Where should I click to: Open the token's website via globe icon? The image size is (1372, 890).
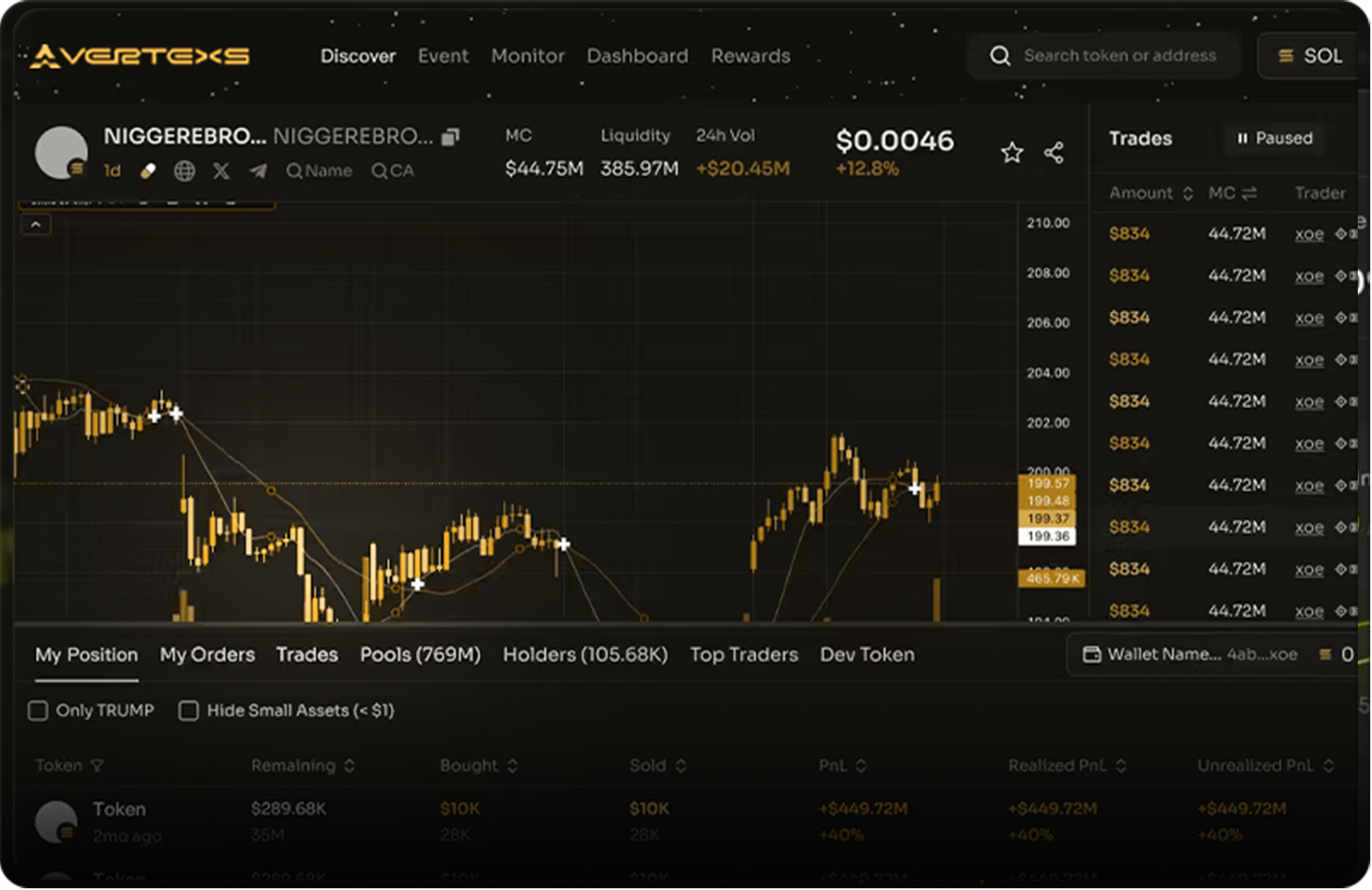[184, 171]
